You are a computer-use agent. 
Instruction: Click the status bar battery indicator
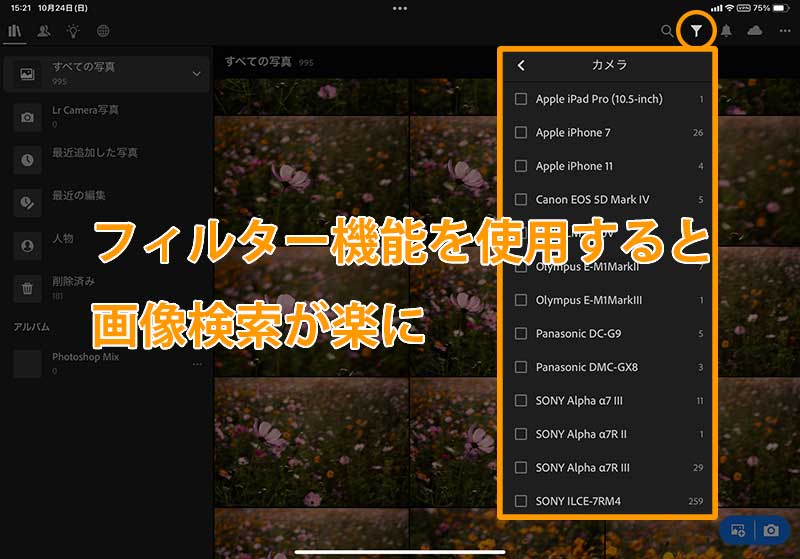pos(781,8)
